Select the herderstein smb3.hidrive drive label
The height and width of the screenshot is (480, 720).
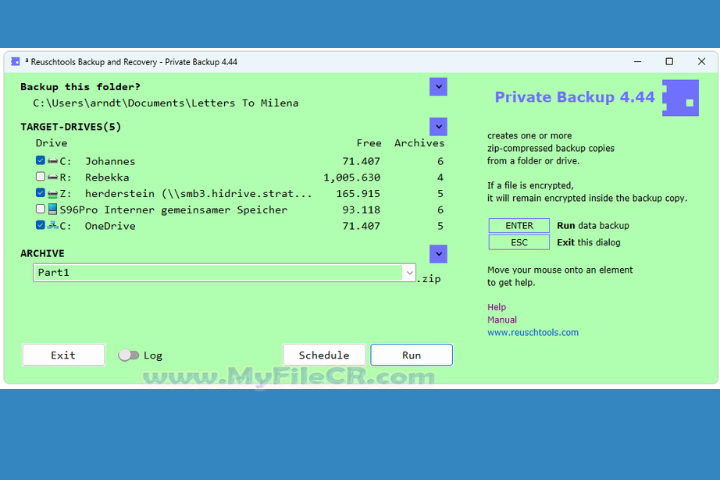click(x=198, y=194)
